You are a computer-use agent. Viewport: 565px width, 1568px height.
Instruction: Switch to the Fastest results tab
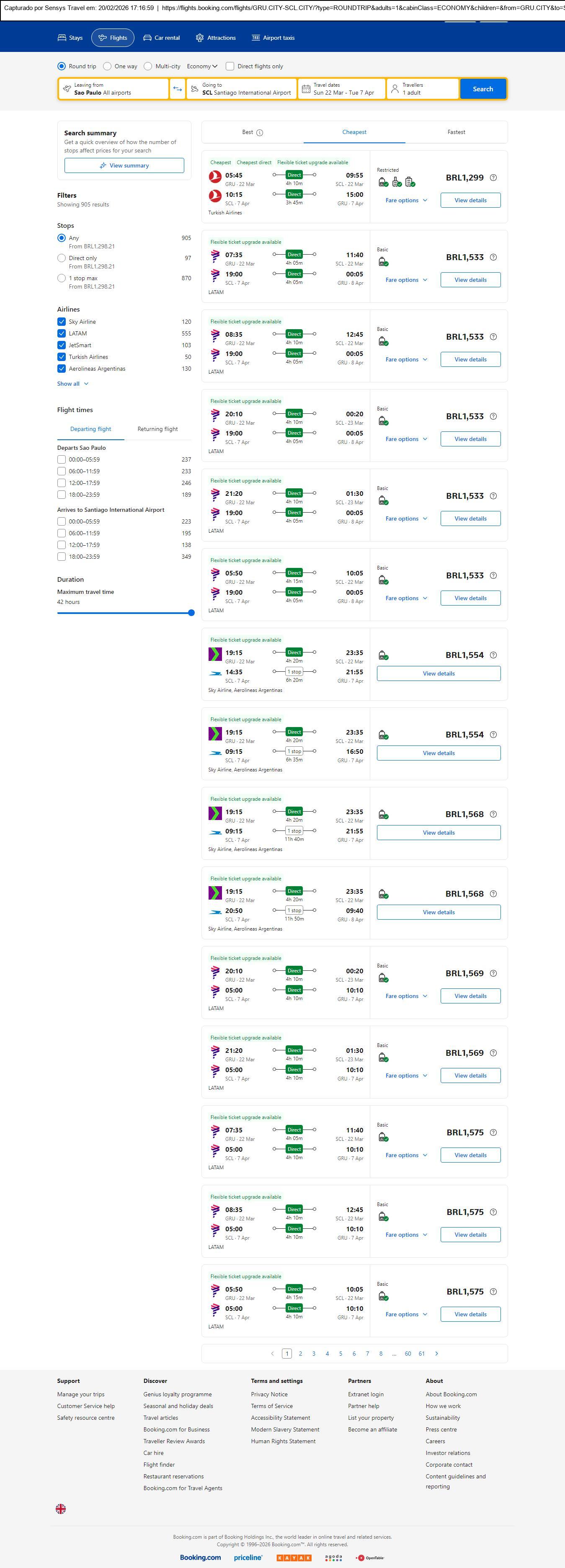coord(456,132)
